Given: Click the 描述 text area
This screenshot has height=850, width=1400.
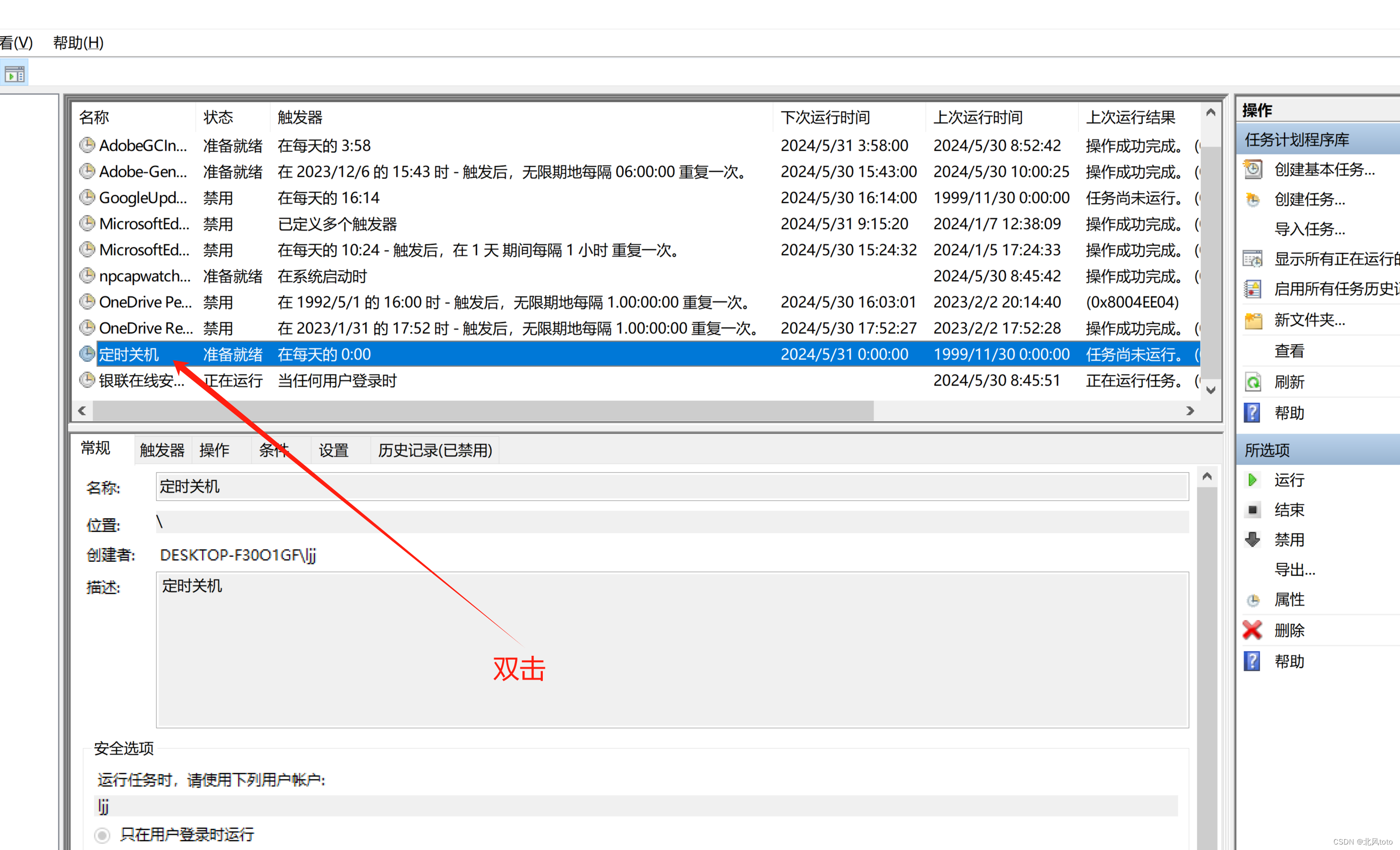Looking at the screenshot, I should [672, 649].
